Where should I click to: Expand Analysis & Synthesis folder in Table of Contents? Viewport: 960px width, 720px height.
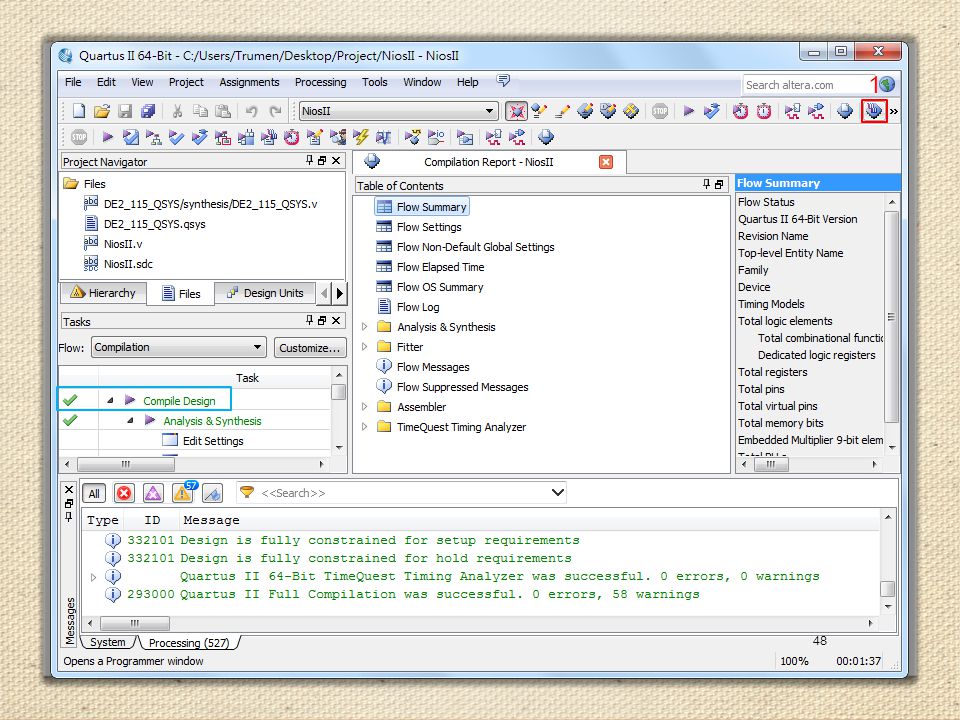[x=365, y=327]
